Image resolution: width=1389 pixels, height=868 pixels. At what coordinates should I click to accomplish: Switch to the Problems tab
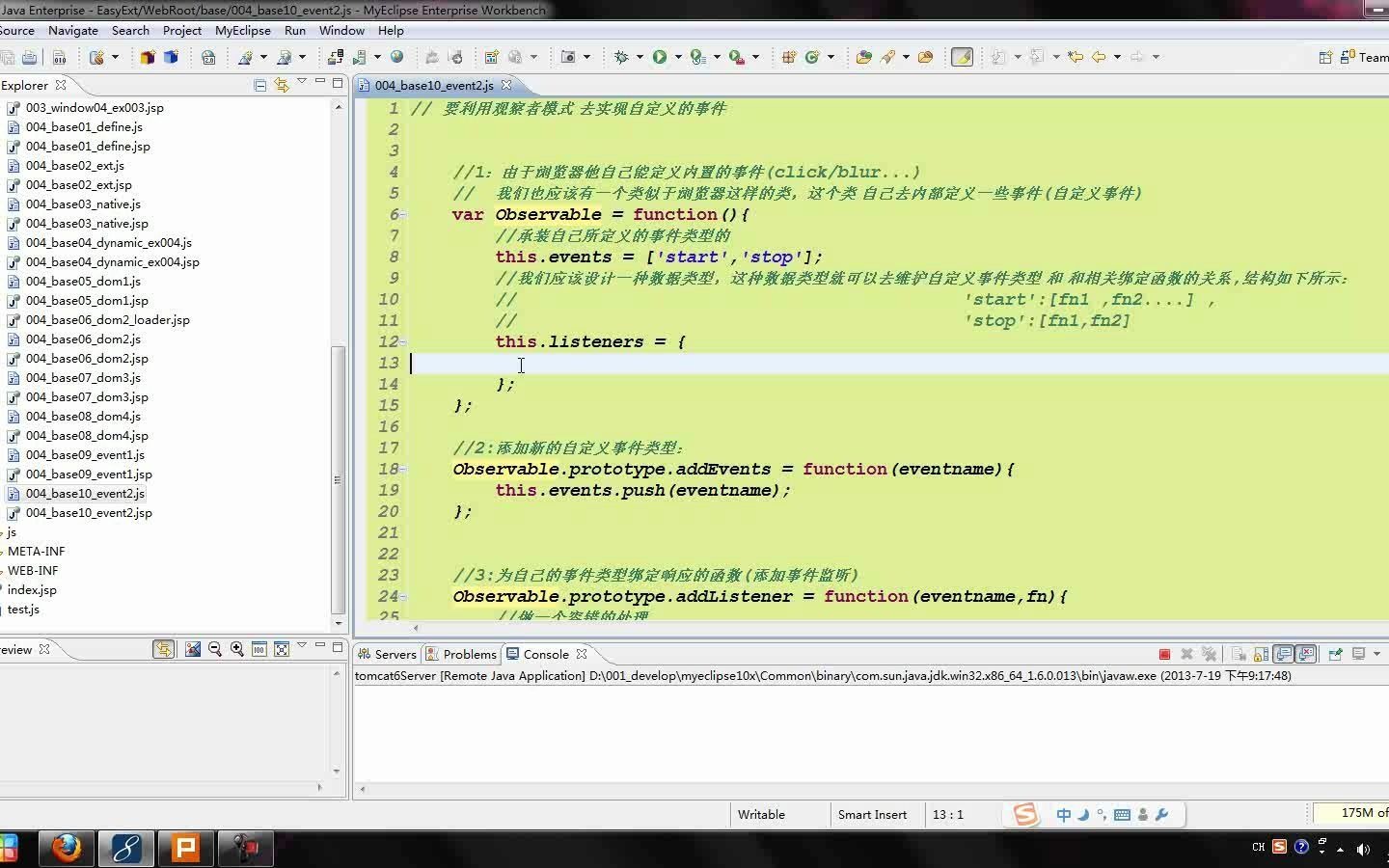469,654
